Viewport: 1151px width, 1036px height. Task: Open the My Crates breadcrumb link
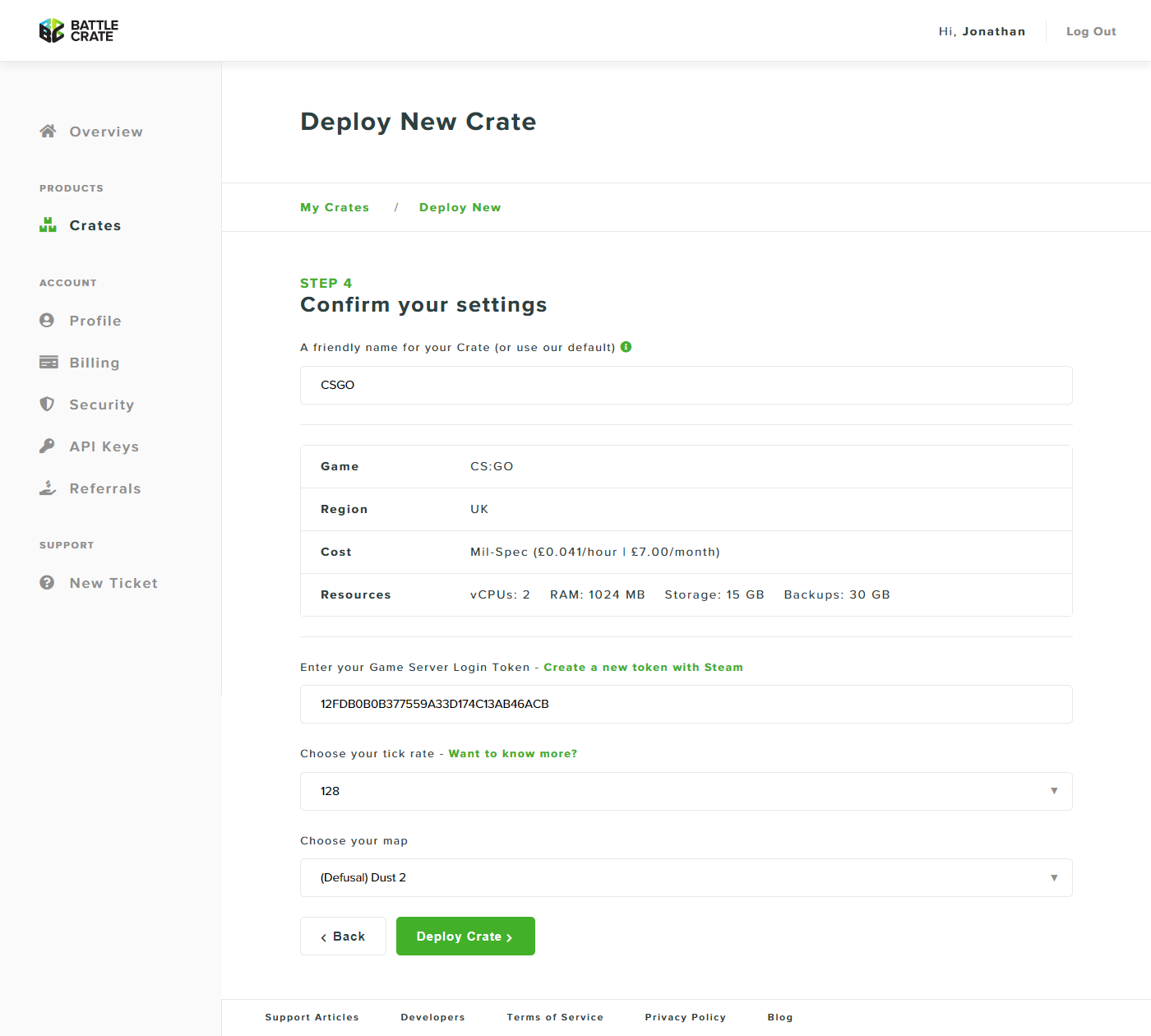(x=335, y=207)
